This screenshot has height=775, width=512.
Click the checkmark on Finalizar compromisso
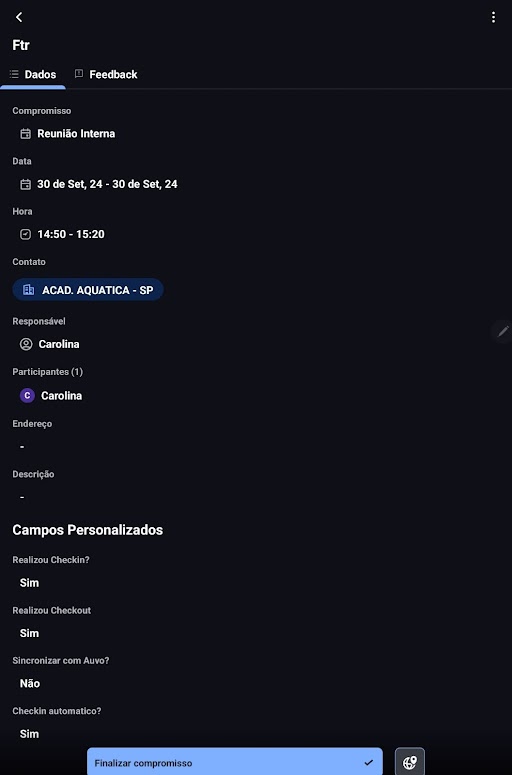(x=368, y=763)
